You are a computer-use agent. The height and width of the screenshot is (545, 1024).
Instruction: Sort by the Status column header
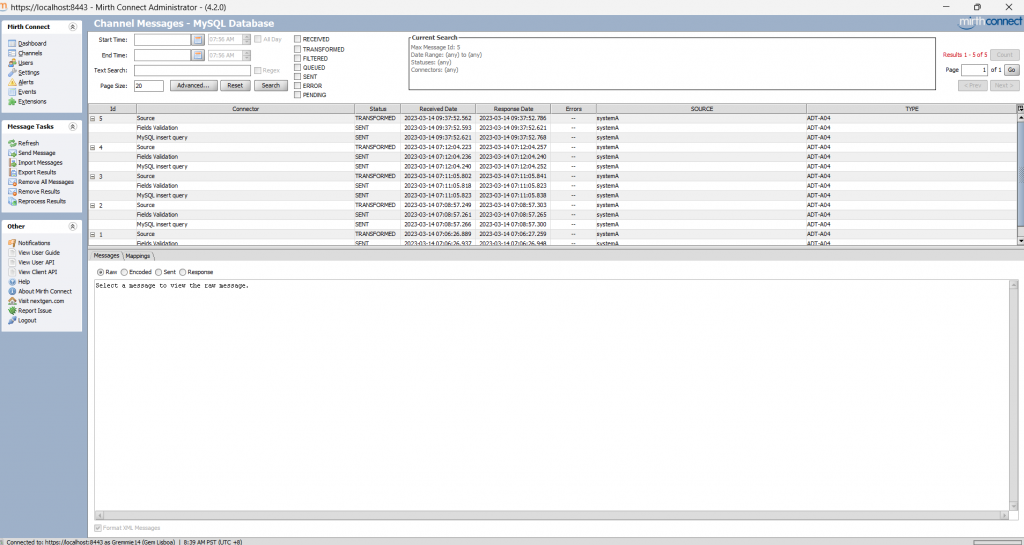(377, 109)
